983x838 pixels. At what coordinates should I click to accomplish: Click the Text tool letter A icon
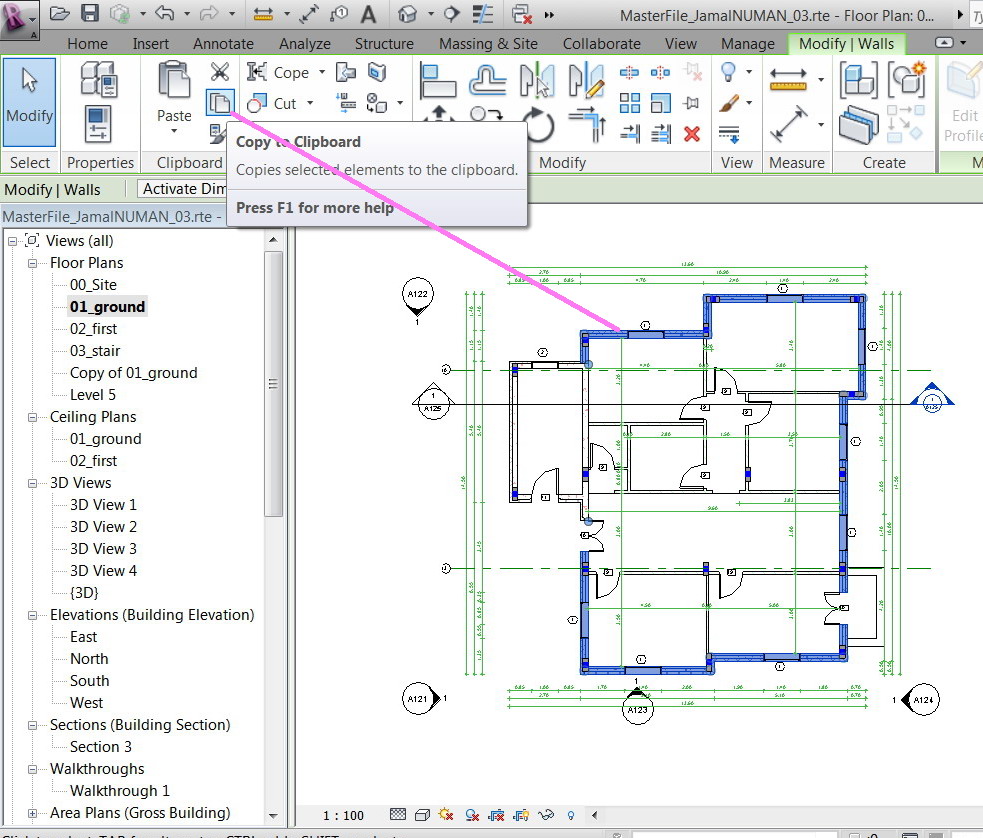click(x=369, y=14)
